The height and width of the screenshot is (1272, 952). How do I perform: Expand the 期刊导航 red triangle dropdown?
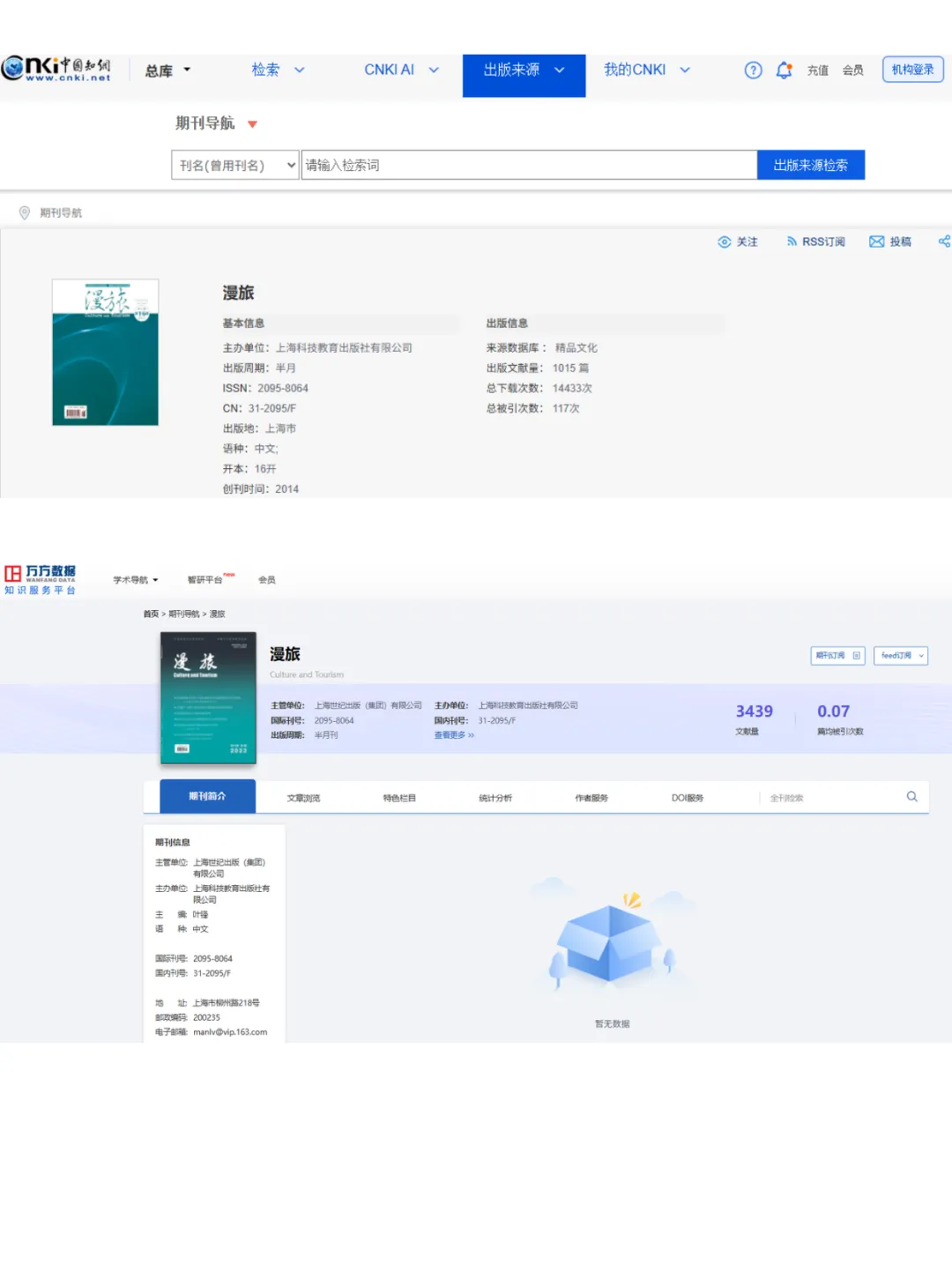252,124
